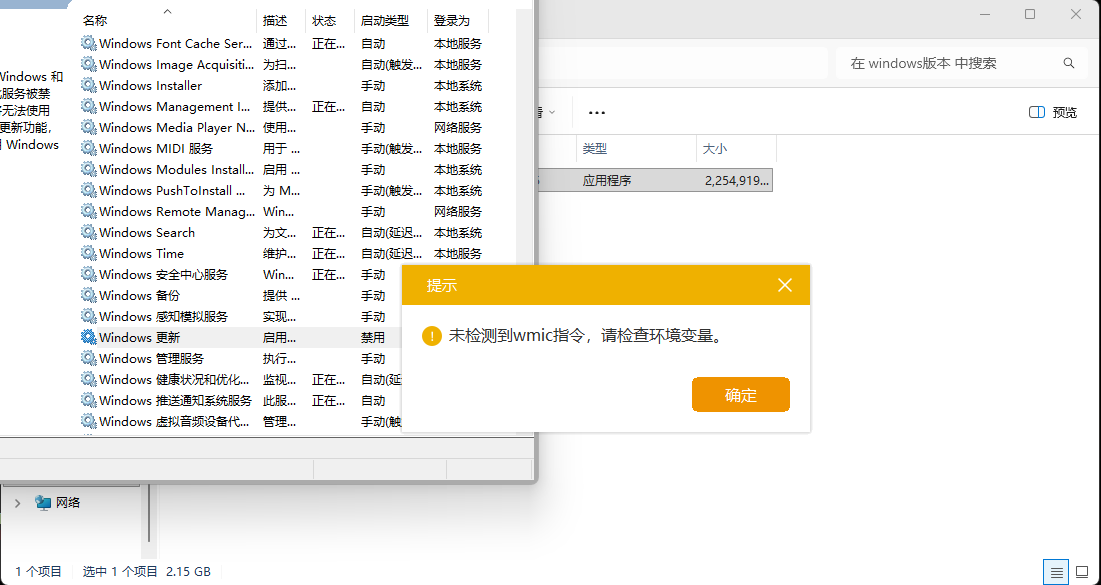Select the Windows 虚拟音频设备代... service name
The image size is (1101, 585).
coord(174,422)
